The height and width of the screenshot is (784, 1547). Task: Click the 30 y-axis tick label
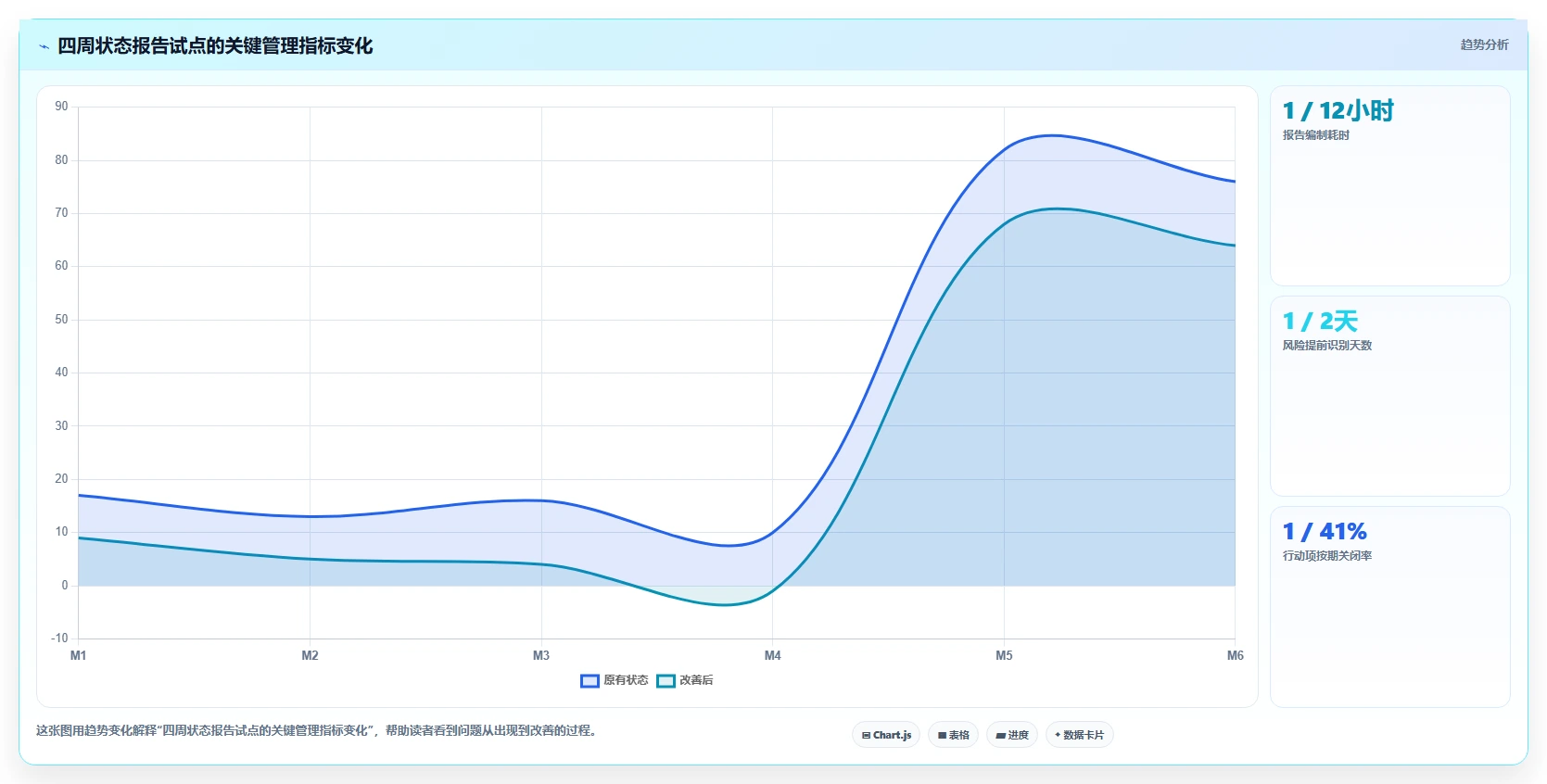(x=61, y=426)
